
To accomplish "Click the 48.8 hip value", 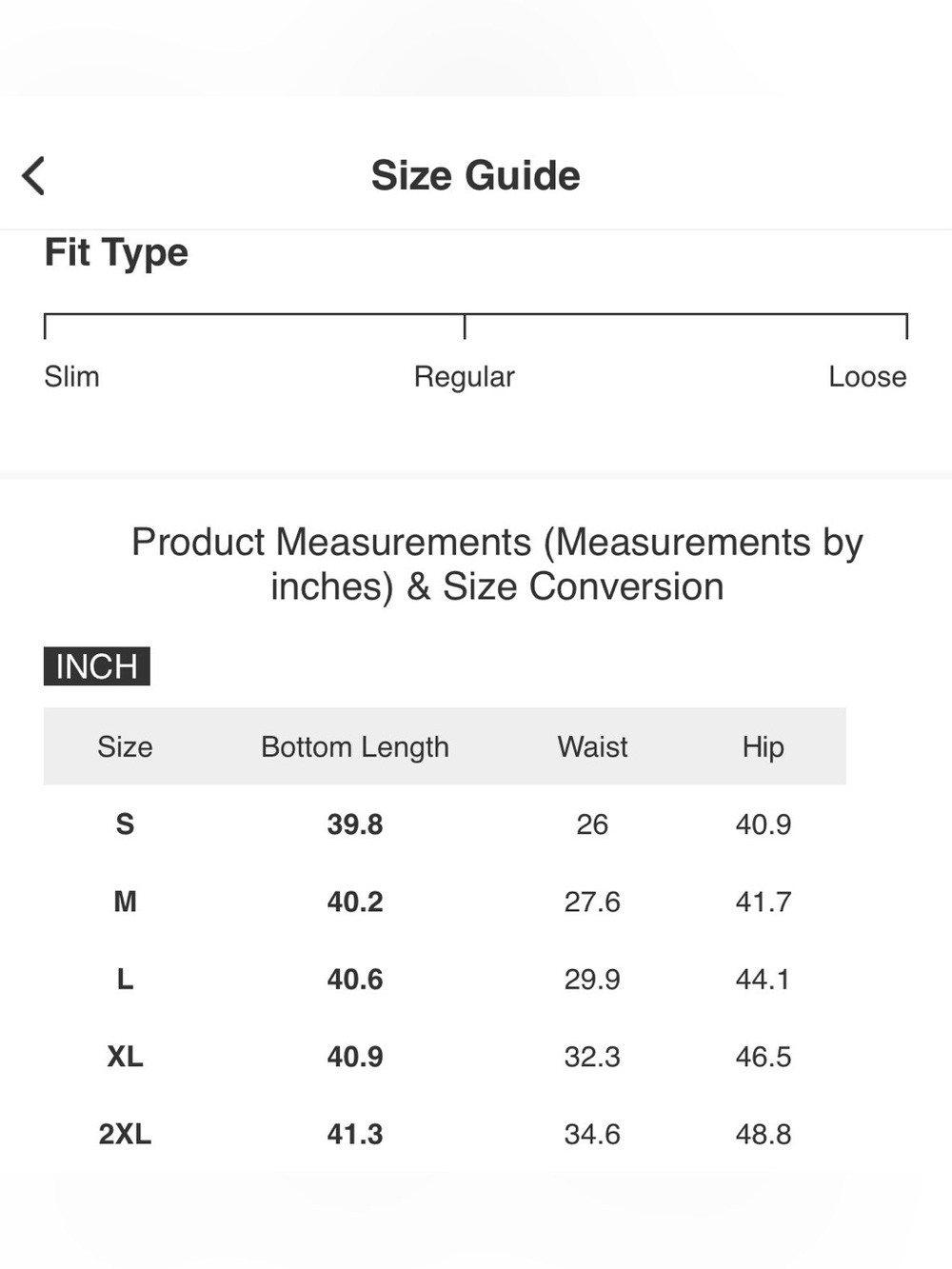I will tap(764, 1134).
